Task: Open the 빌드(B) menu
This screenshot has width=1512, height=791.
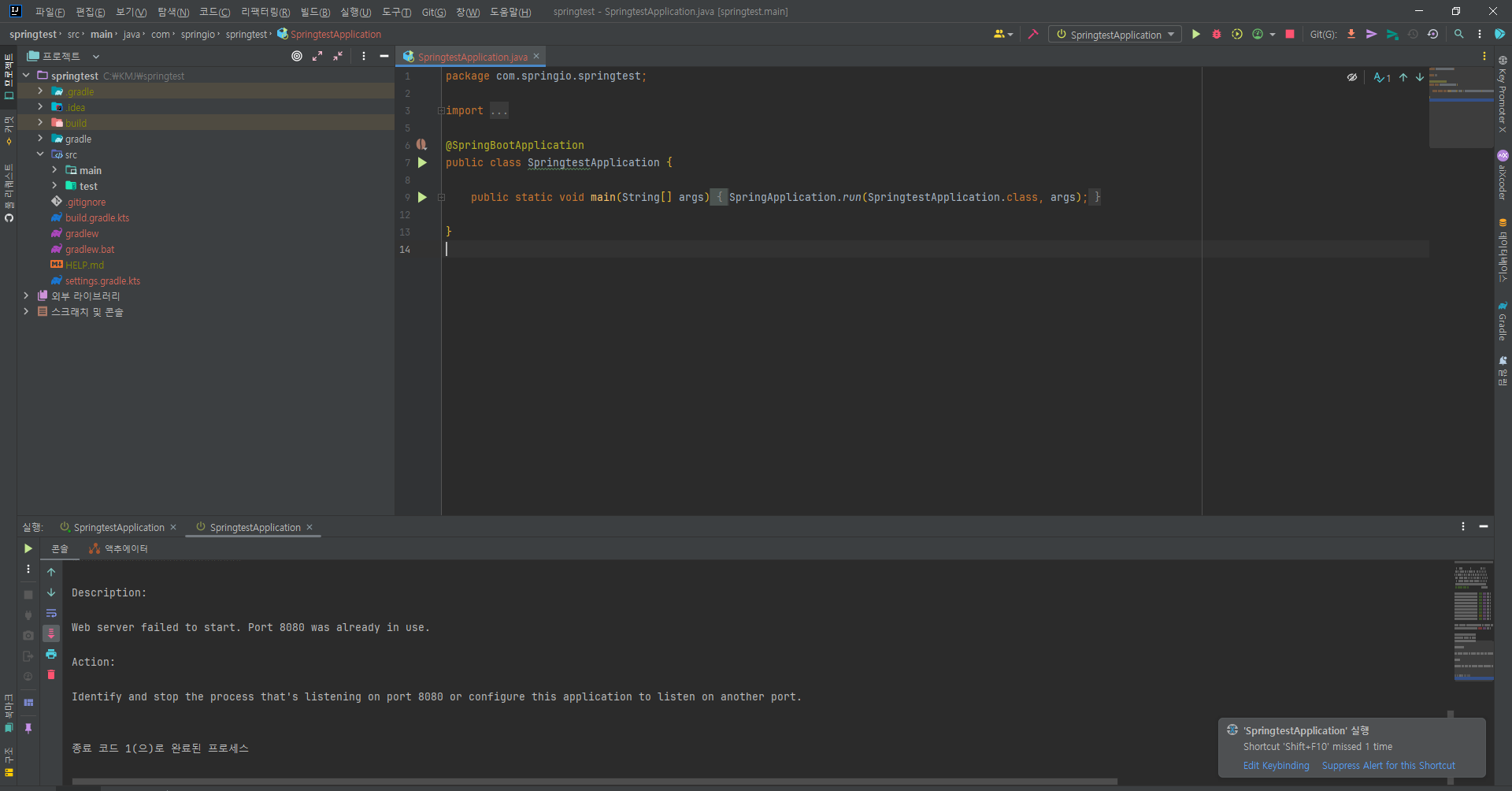Action: (315, 12)
